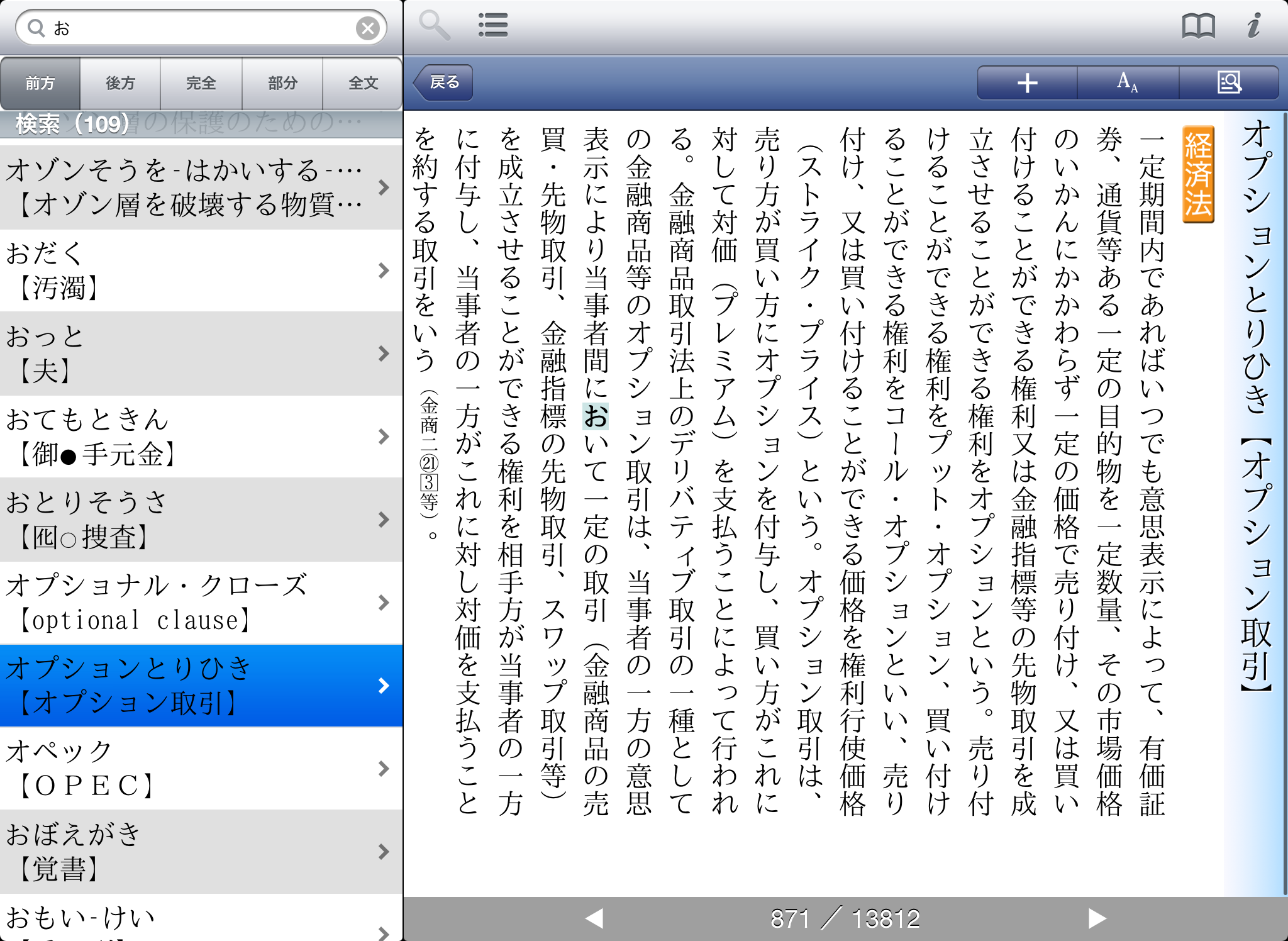Tap the info 'i' icon

pyautogui.click(x=1253, y=25)
